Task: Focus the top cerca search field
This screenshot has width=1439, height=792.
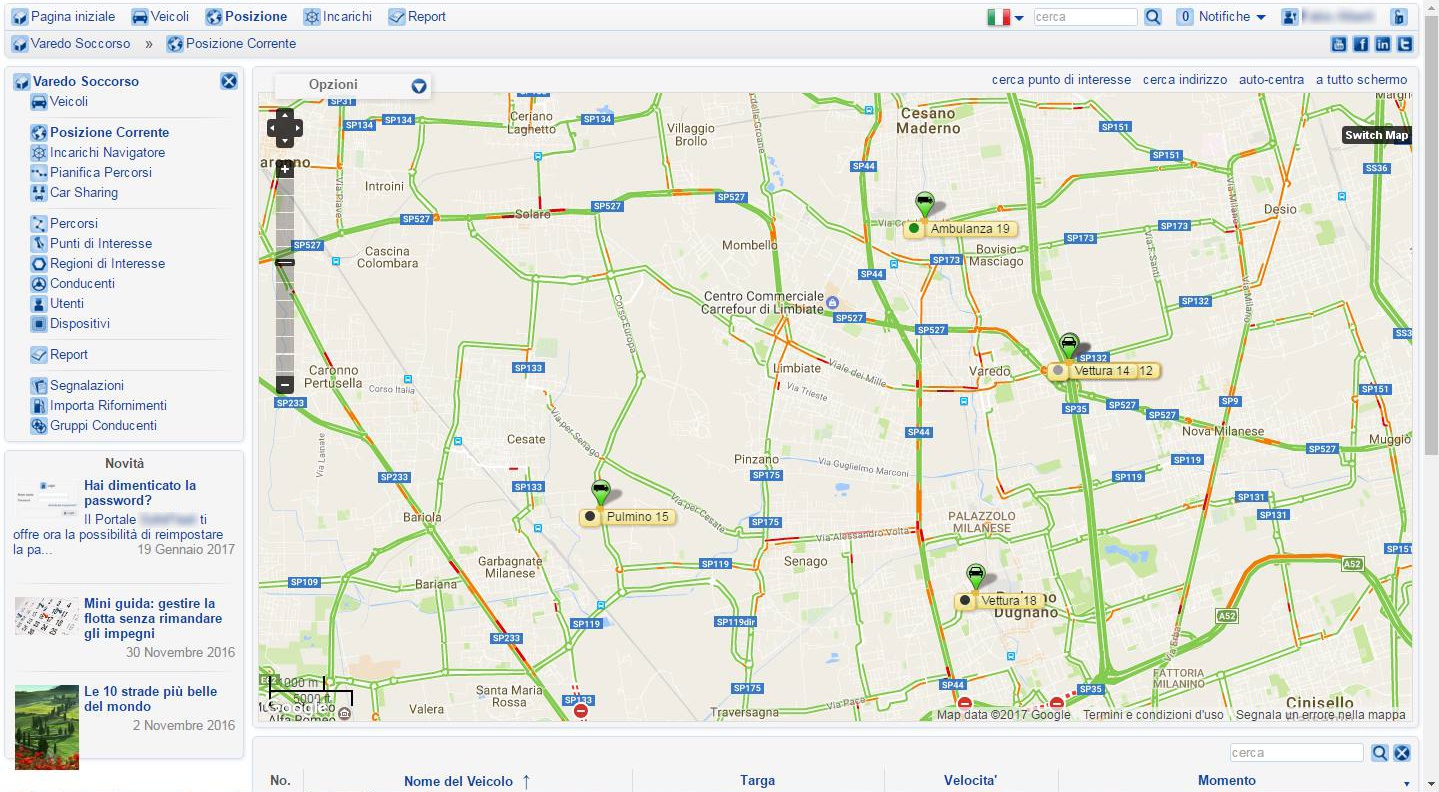Action: click(1085, 17)
